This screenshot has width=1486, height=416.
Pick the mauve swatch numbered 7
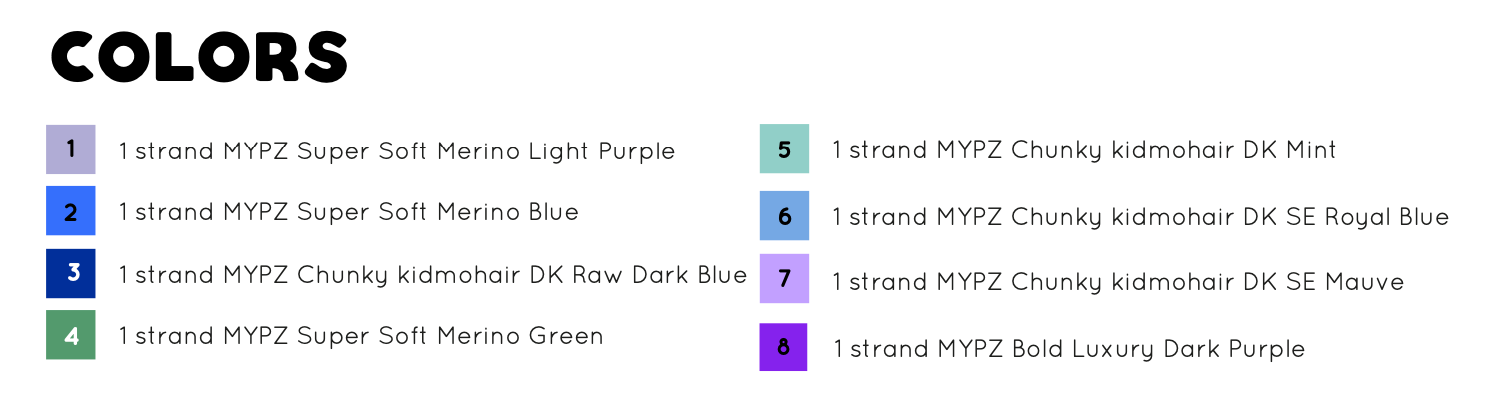click(784, 279)
